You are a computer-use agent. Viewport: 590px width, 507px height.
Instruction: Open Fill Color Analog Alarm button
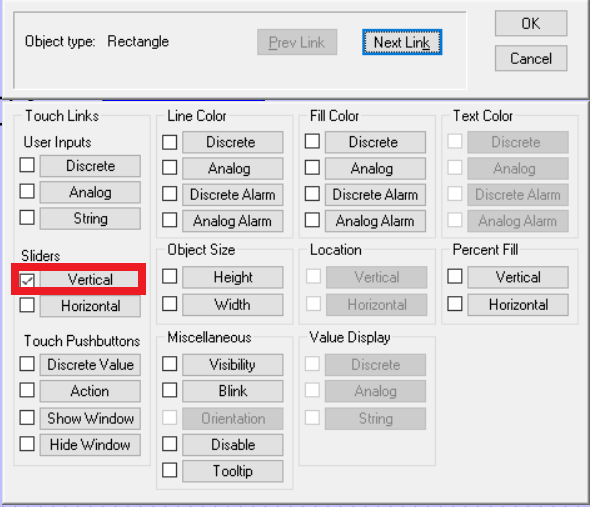375,221
